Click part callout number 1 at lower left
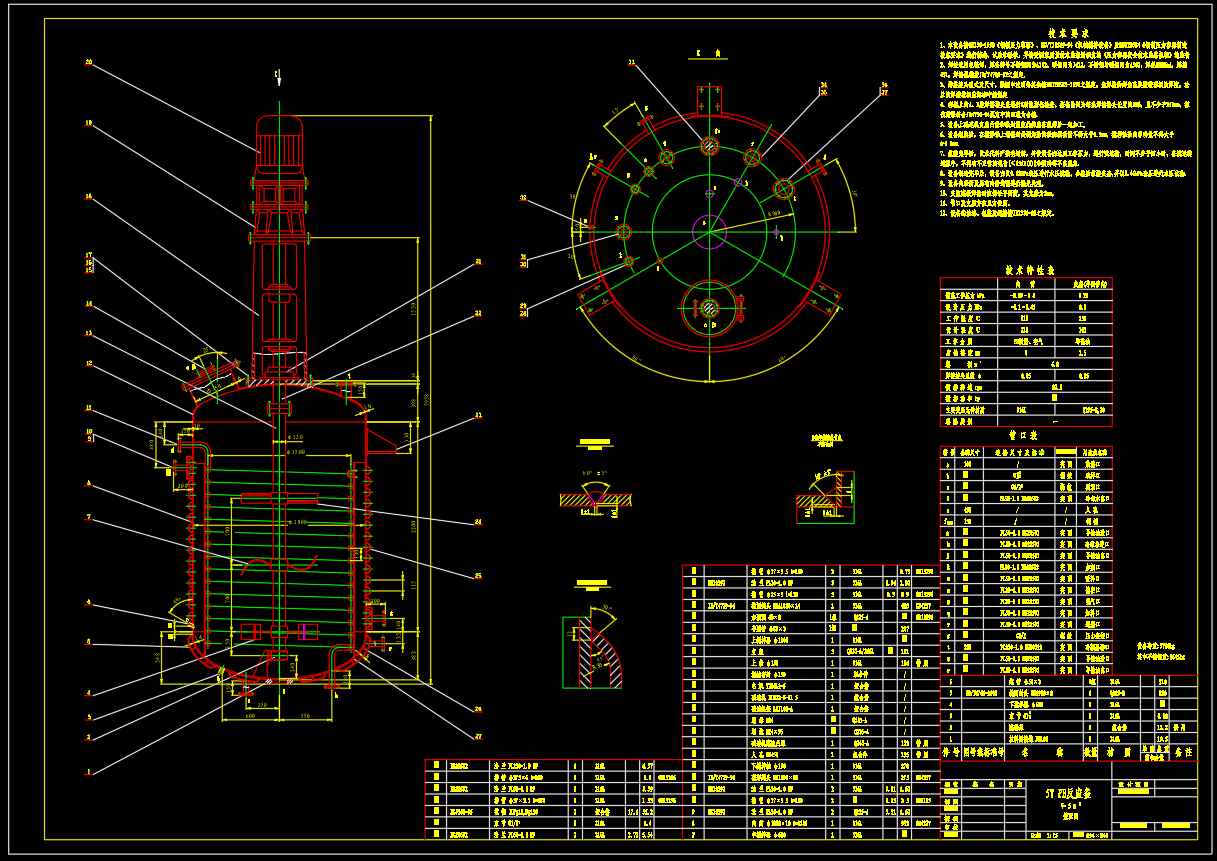Image resolution: width=1217 pixels, height=861 pixels. (x=88, y=772)
